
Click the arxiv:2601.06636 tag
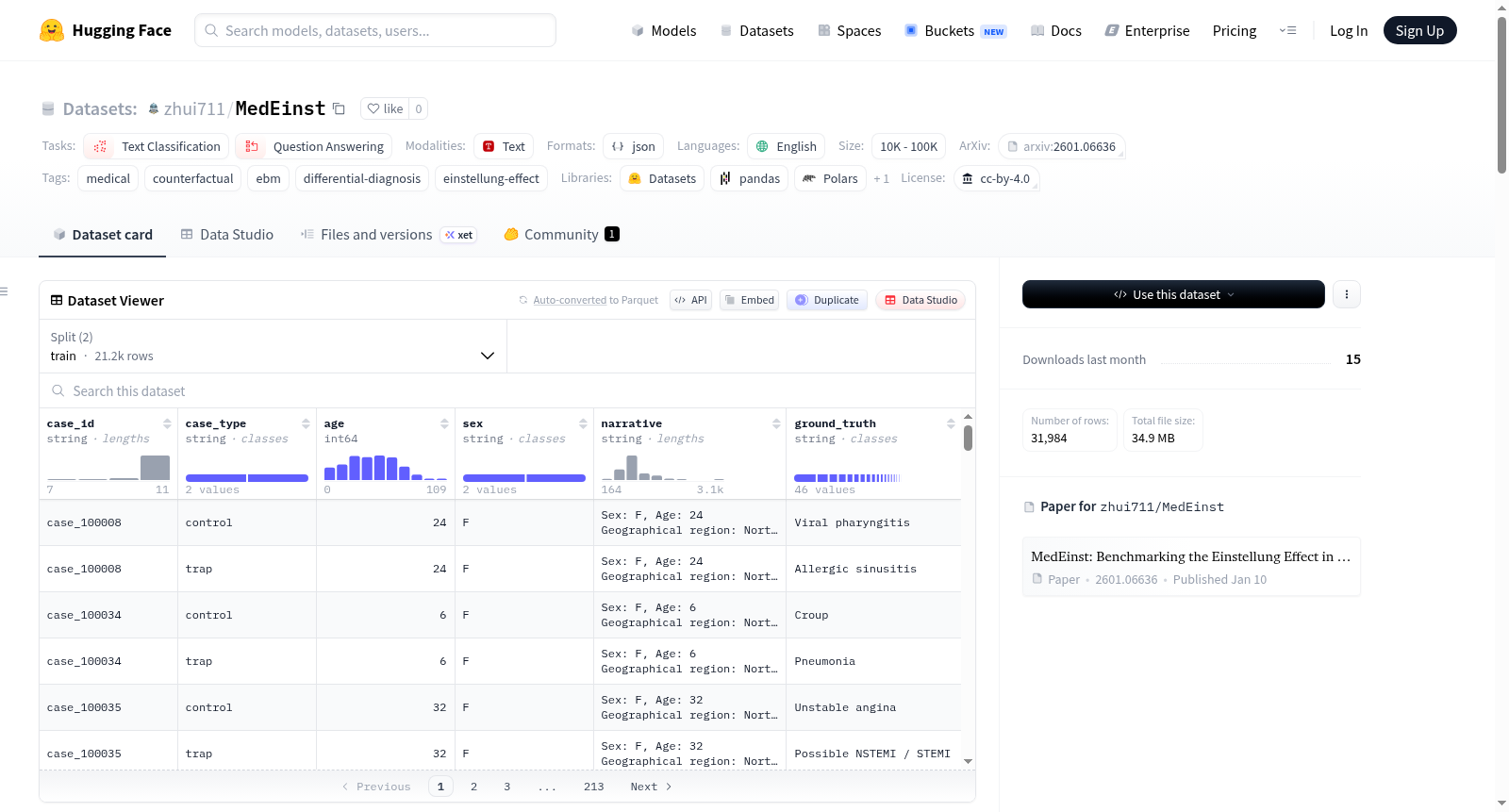coord(1062,146)
